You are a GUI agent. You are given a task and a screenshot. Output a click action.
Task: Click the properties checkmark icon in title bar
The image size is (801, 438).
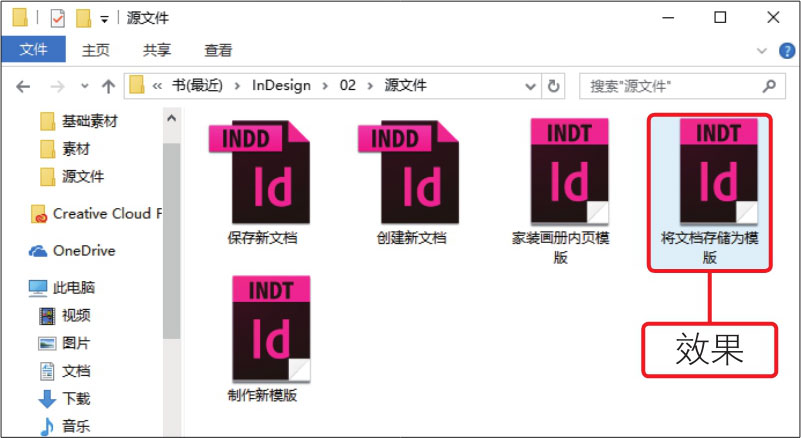coord(57,18)
